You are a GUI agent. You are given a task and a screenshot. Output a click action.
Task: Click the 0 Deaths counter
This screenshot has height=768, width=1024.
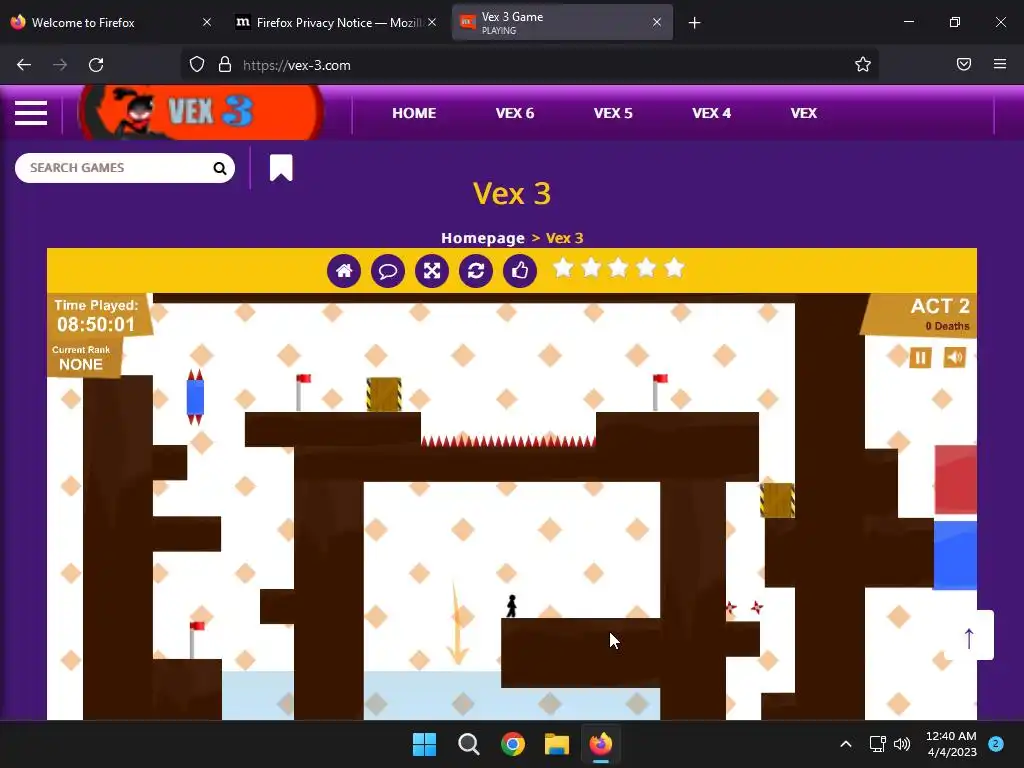[947, 326]
